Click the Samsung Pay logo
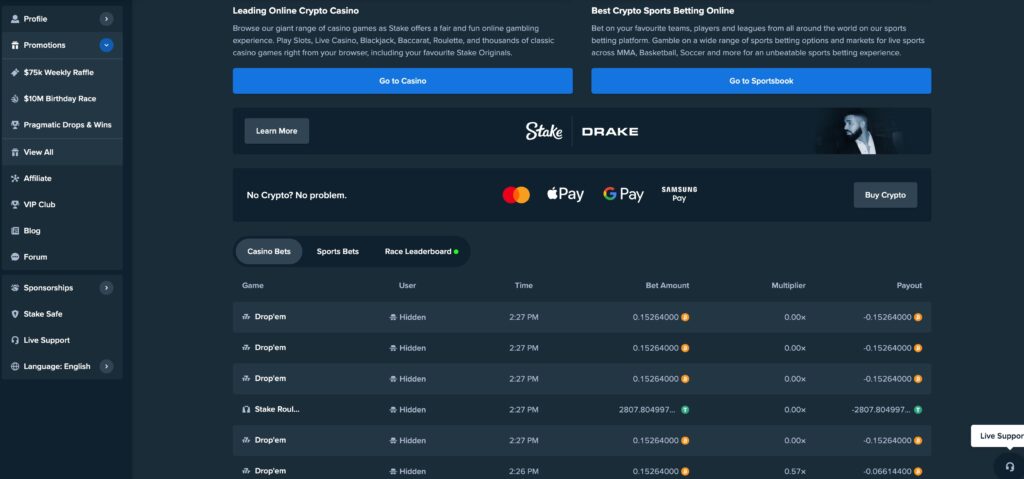This screenshot has height=479, width=1024. click(679, 194)
